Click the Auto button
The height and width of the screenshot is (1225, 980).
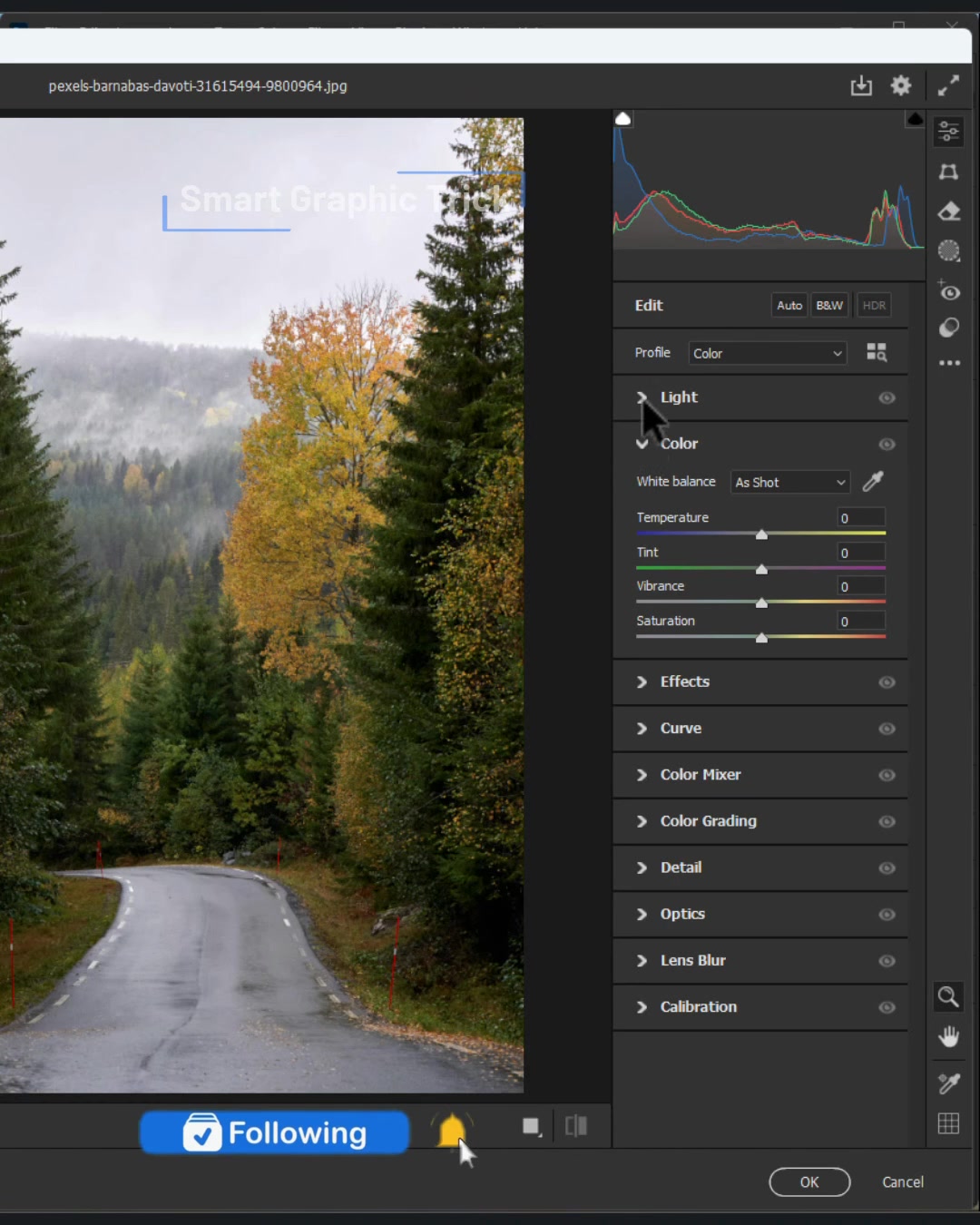coord(789,306)
